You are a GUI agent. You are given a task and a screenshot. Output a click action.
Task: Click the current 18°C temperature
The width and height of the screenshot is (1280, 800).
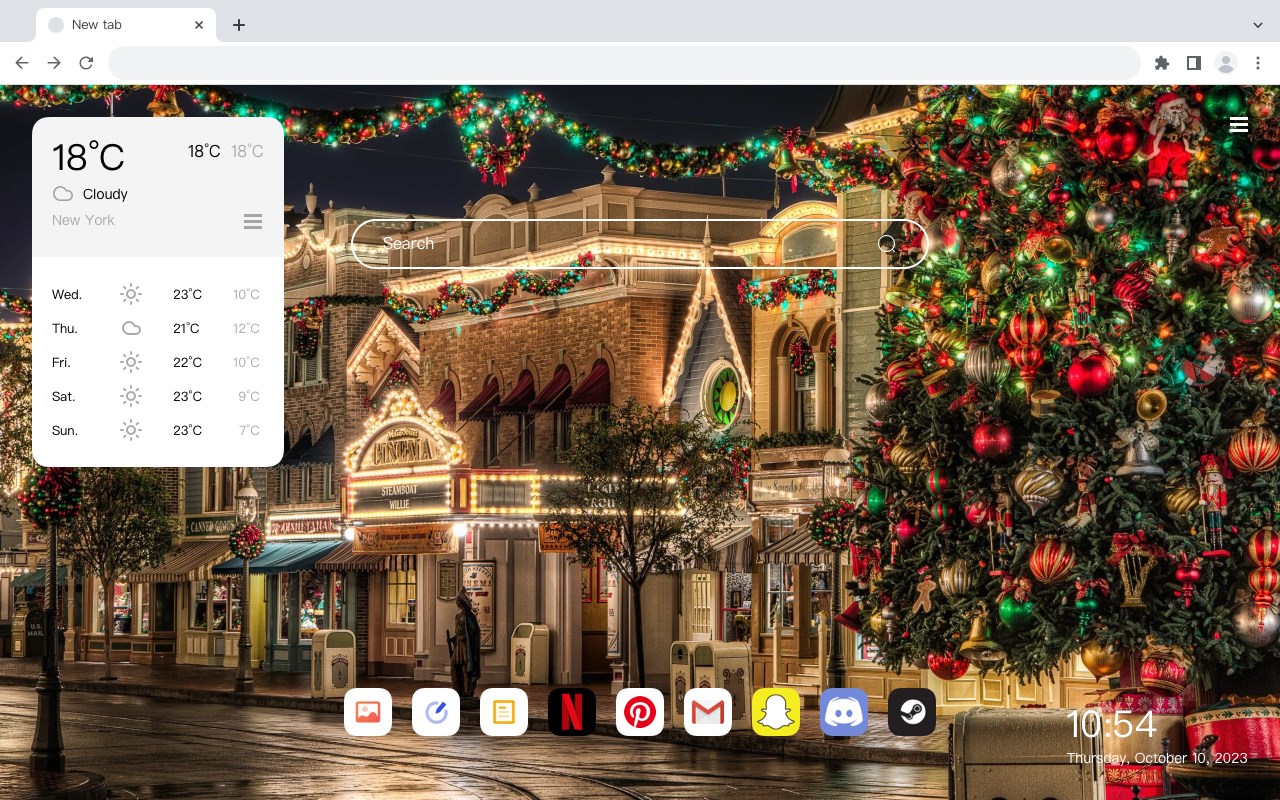pyautogui.click(x=88, y=157)
